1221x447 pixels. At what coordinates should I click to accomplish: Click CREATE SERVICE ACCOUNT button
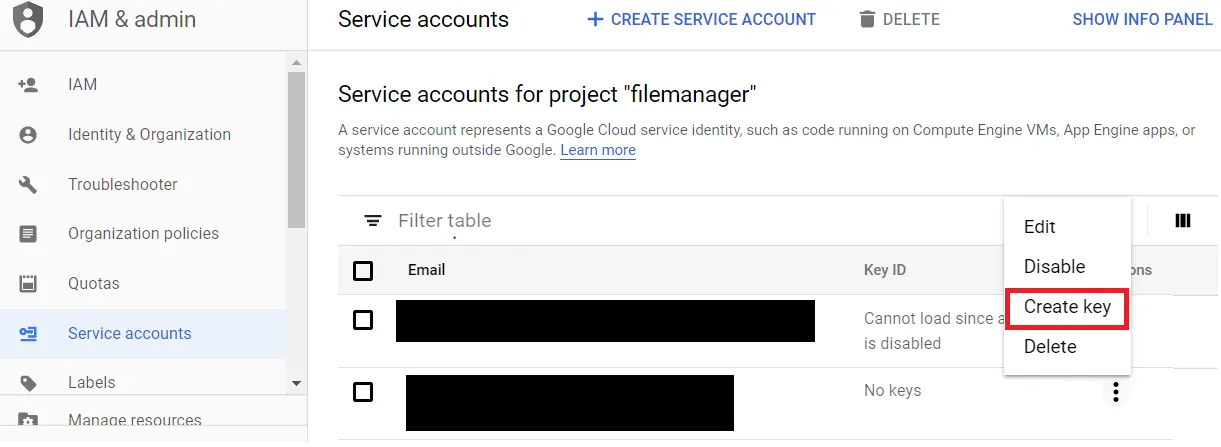pyautogui.click(x=701, y=19)
